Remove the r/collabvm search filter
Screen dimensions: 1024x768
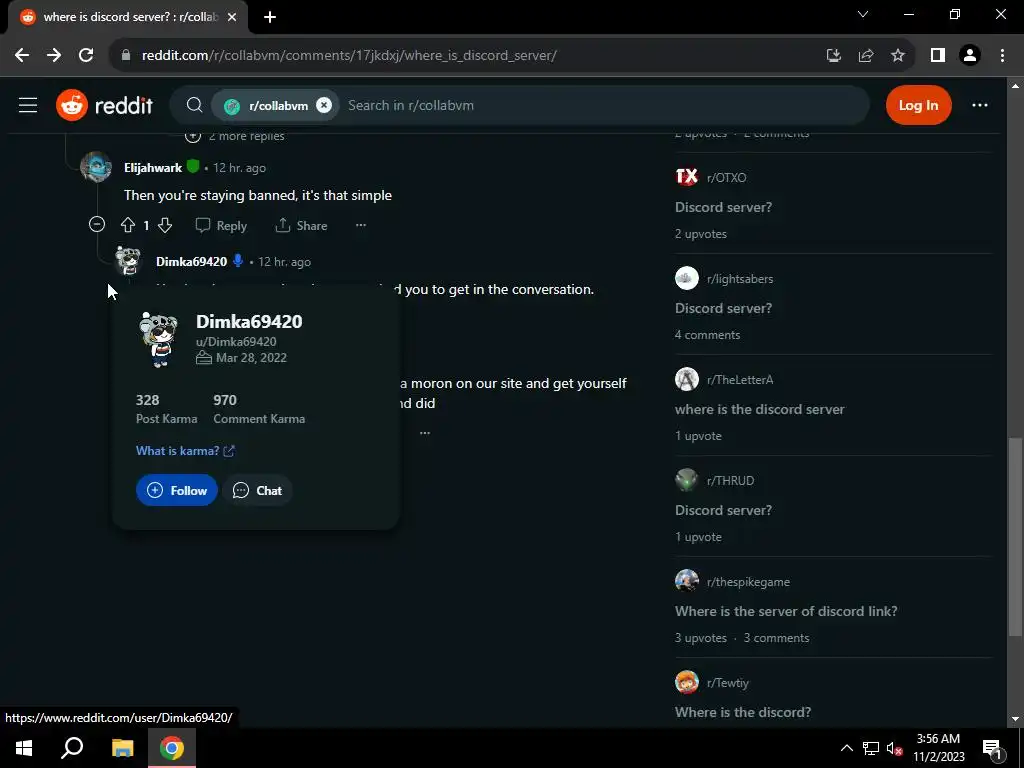[x=324, y=105]
